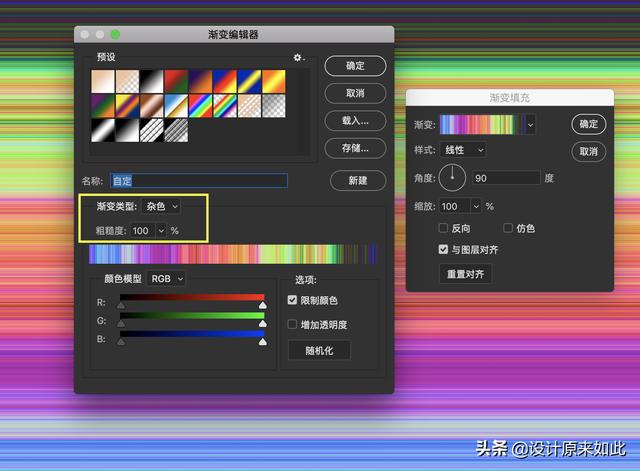Screen dimensions: 640x471
Task: Select the peach-to-transparent checkered preset in the first row
Action: 127,82
